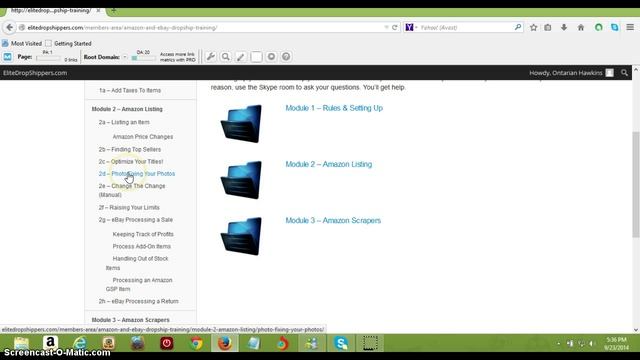Screen dimensions: 640x360
Task: Click EliteDropShippers.com in the black admin bar
Action: click(35, 73)
